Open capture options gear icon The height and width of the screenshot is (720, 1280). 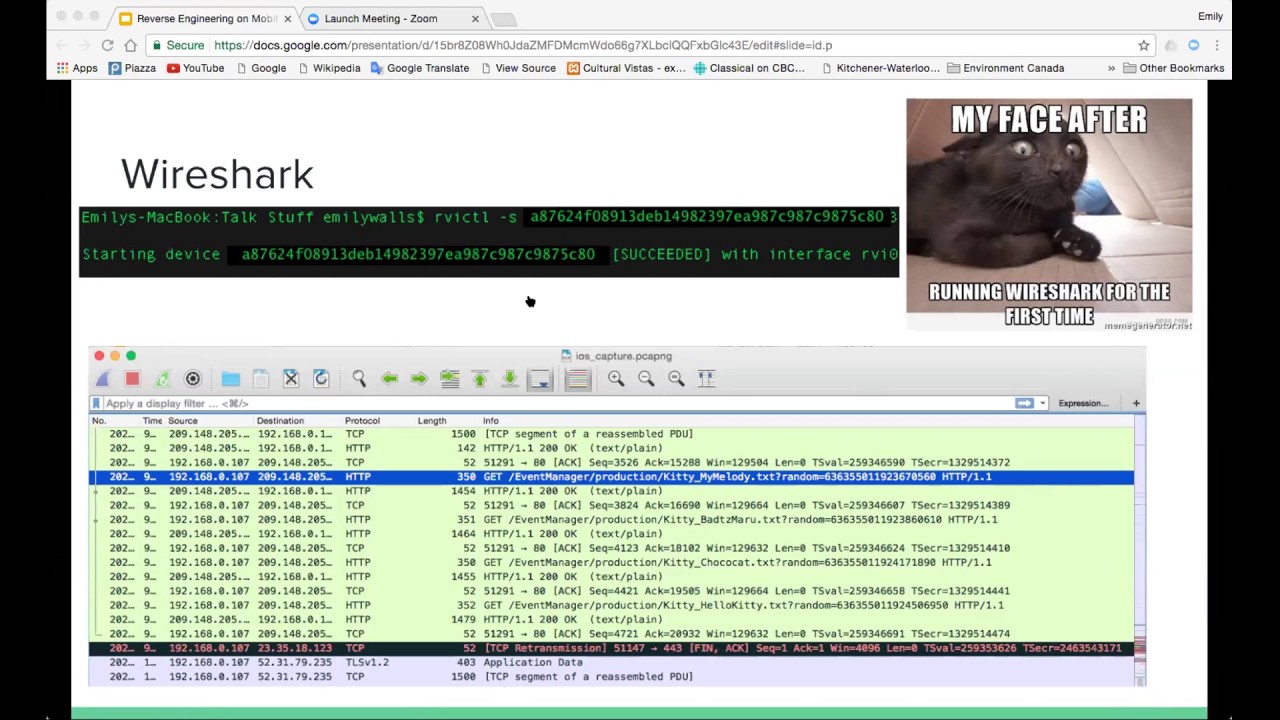pos(193,379)
